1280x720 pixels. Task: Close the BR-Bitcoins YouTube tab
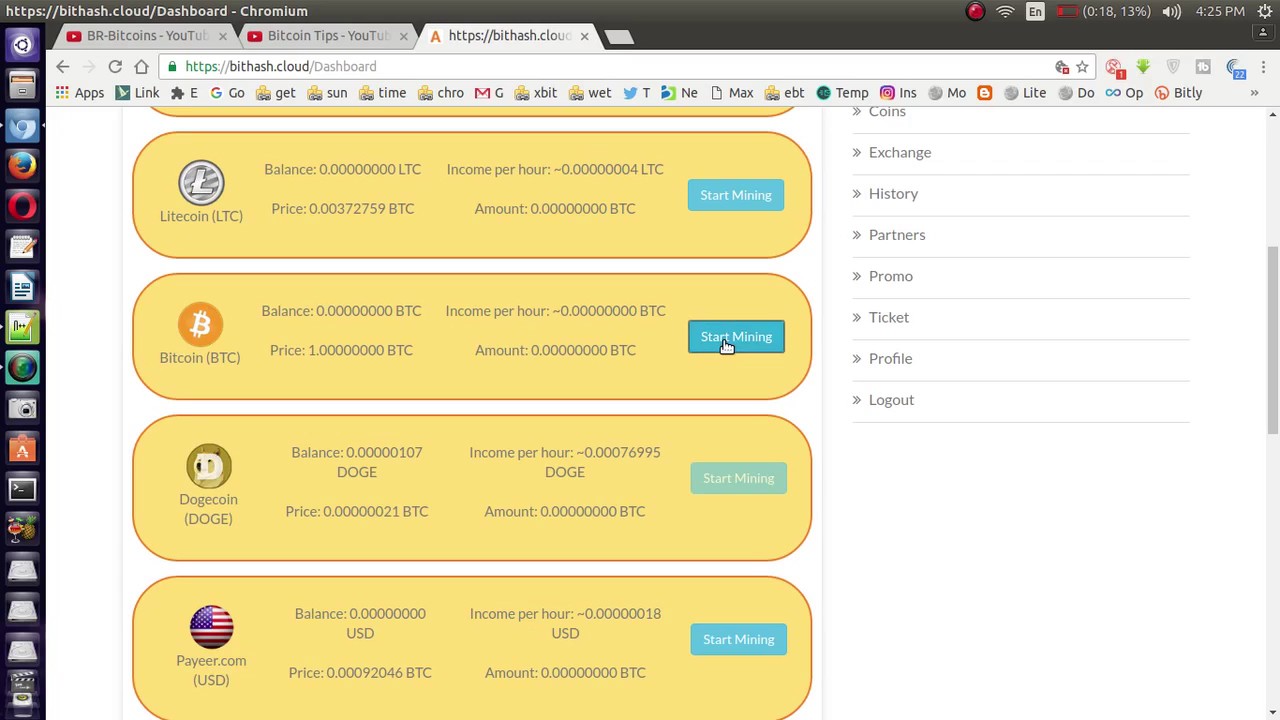[x=222, y=36]
